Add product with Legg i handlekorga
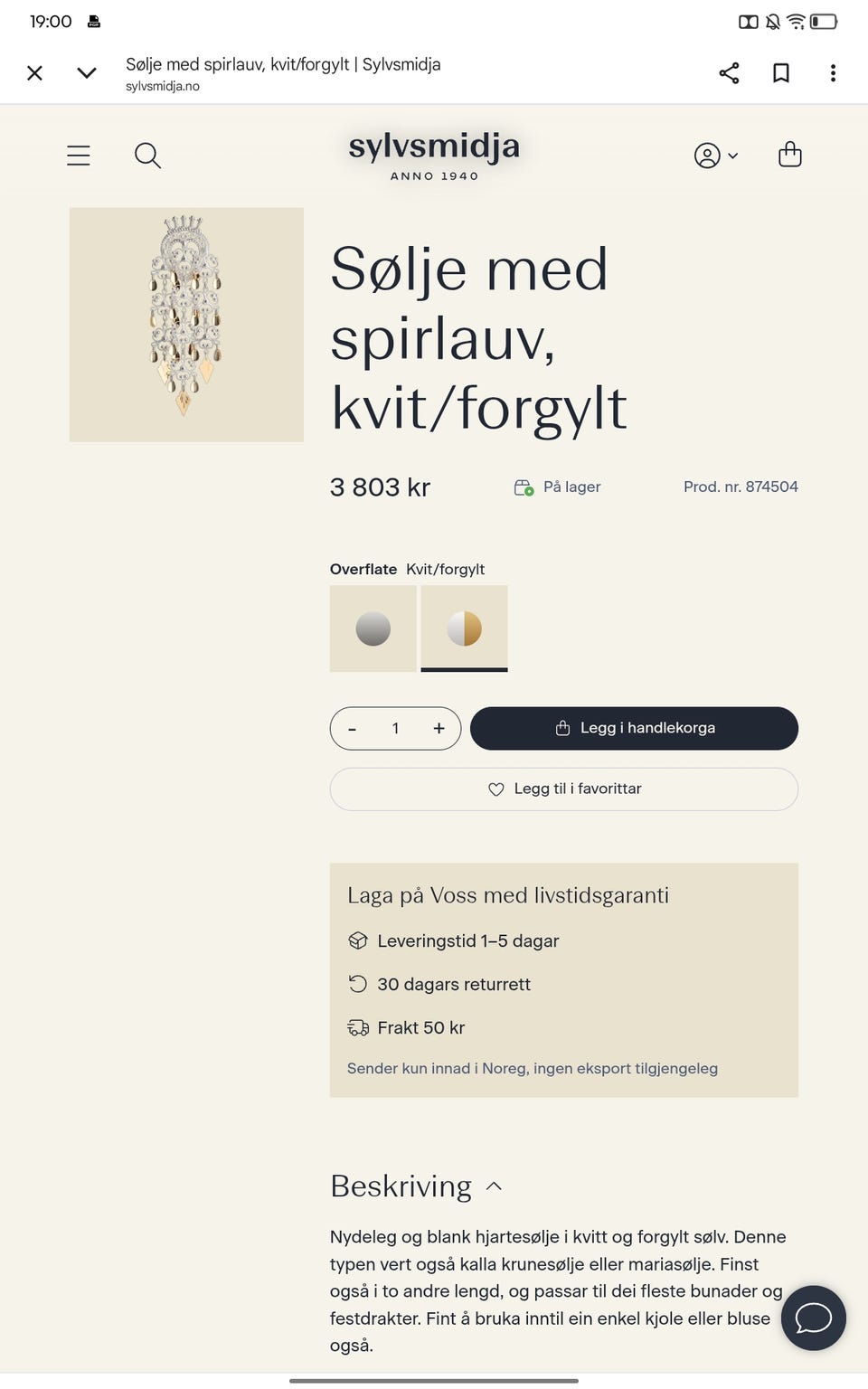The image size is (868, 1389). (x=634, y=729)
